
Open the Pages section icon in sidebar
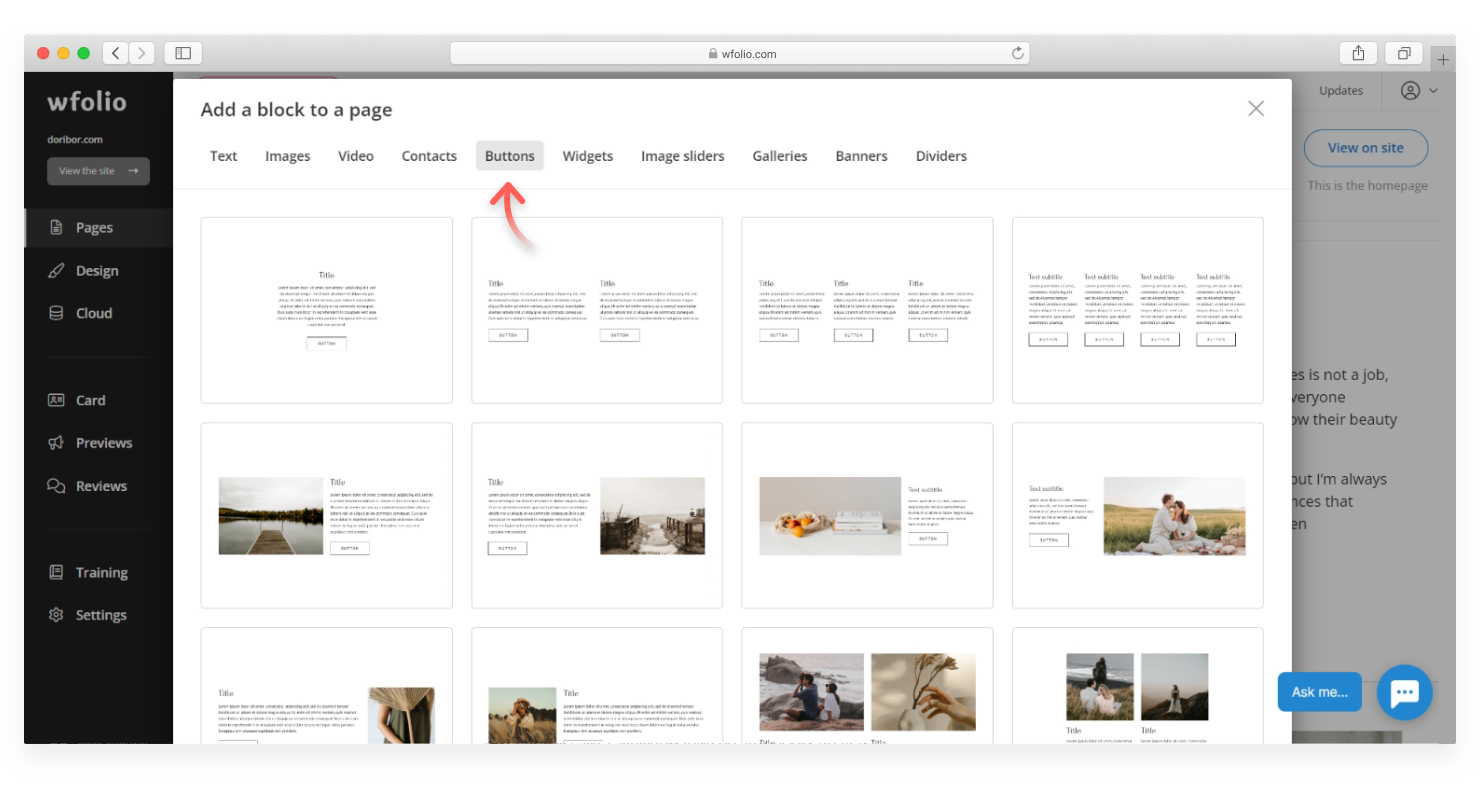[x=57, y=228]
